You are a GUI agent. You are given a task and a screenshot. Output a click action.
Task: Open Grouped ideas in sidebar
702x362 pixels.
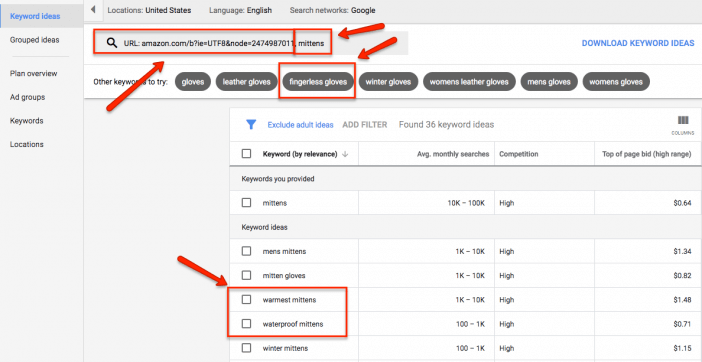pyautogui.click(x=34, y=40)
